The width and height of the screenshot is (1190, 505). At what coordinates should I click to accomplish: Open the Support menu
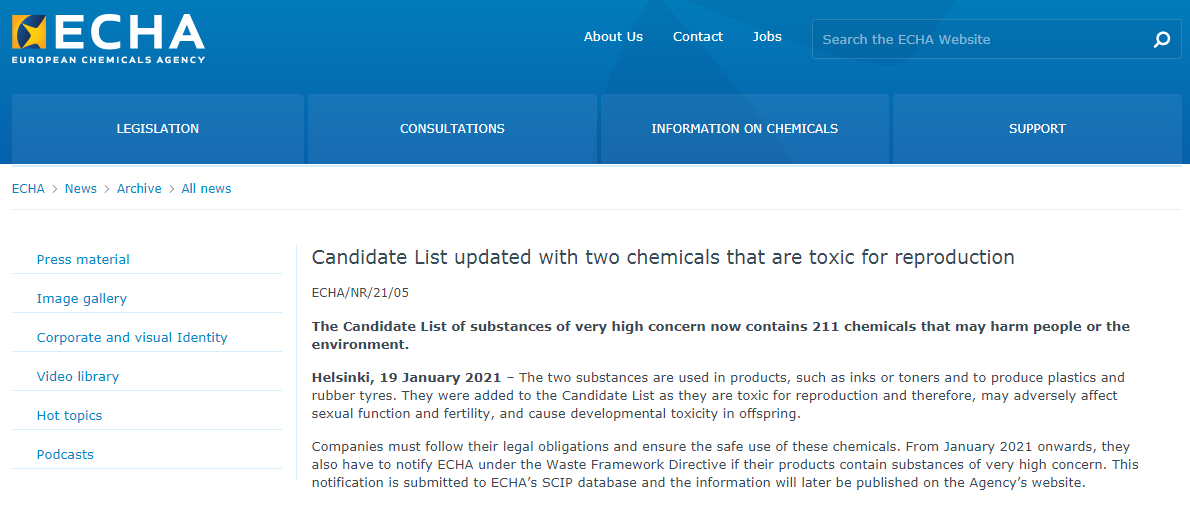click(1037, 129)
